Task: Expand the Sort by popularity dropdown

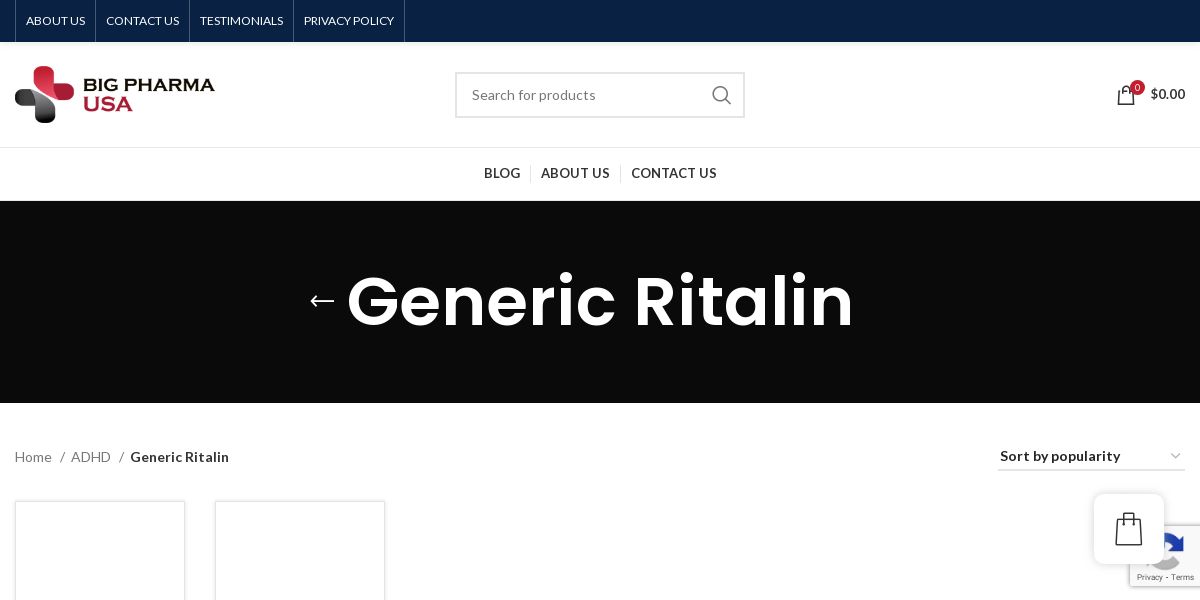Action: pyautogui.click(x=1091, y=456)
